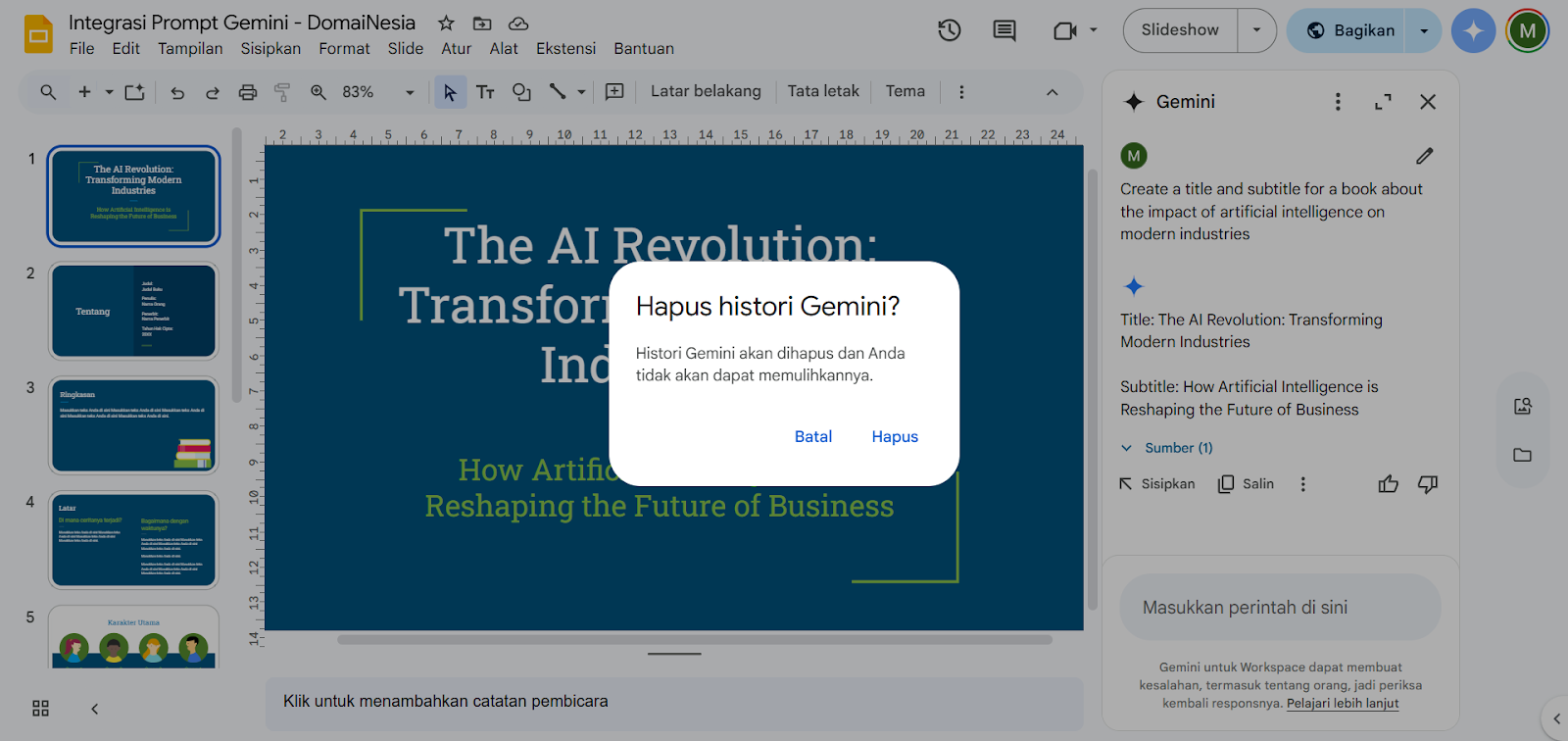Click the thumbs down feedback icon
1568x741 pixels.
[x=1427, y=484]
